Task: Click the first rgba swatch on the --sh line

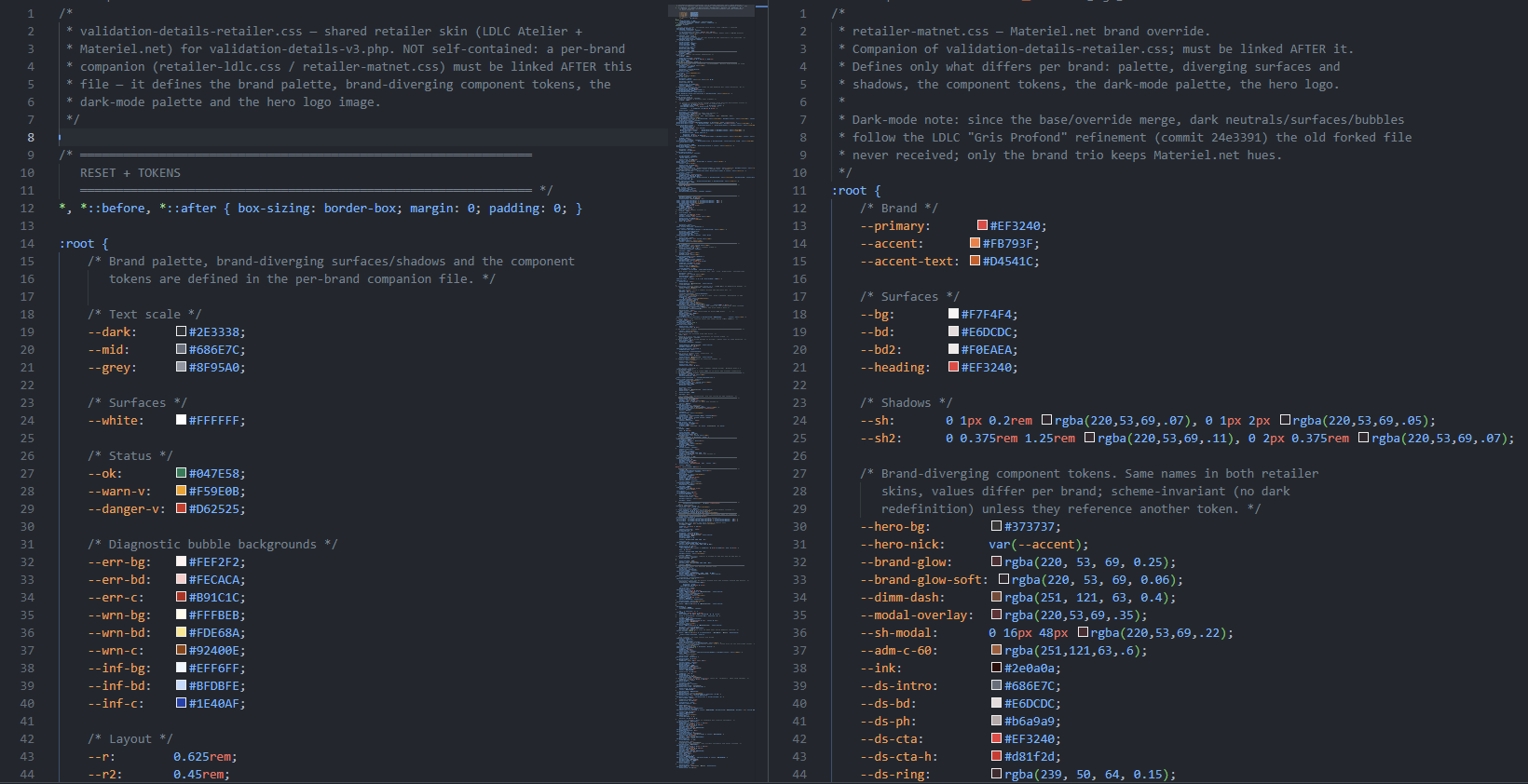Action: point(1046,420)
